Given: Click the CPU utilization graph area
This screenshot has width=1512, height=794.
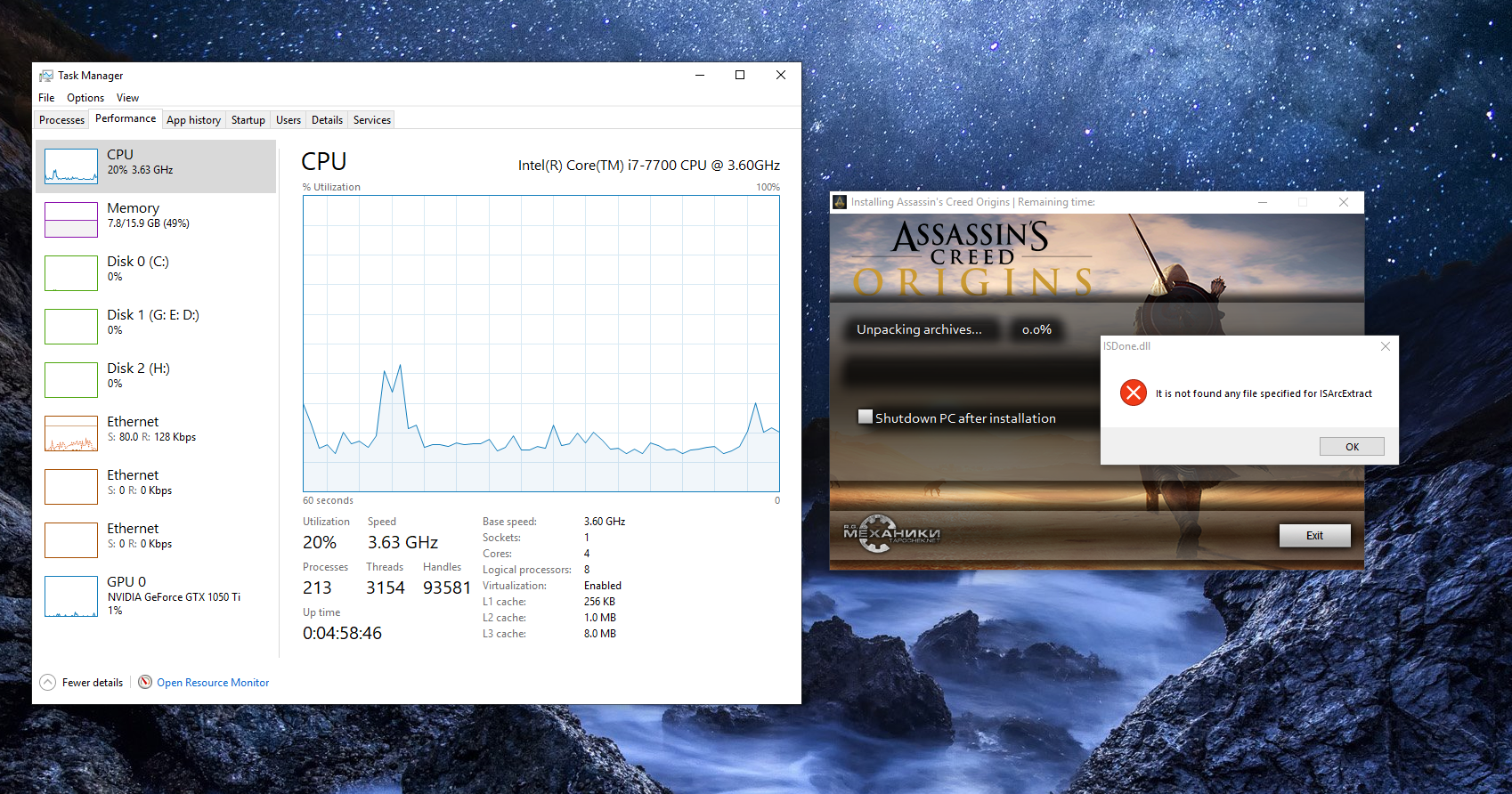Looking at the screenshot, I should [x=541, y=344].
